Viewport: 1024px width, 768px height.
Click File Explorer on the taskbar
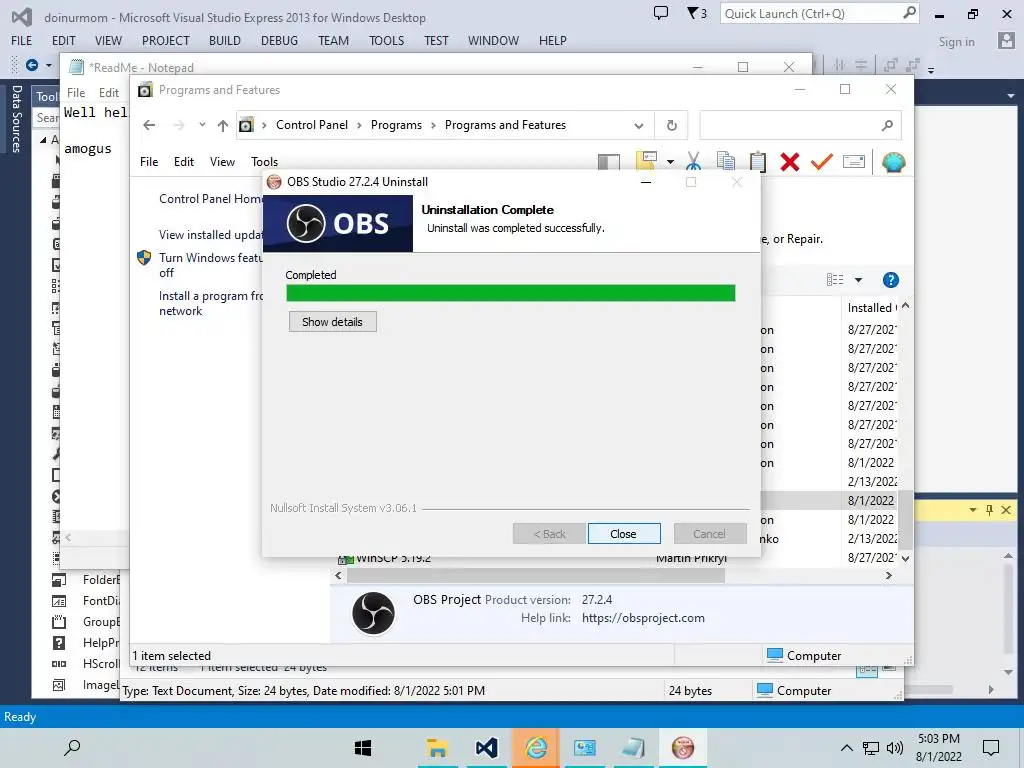[437, 748]
